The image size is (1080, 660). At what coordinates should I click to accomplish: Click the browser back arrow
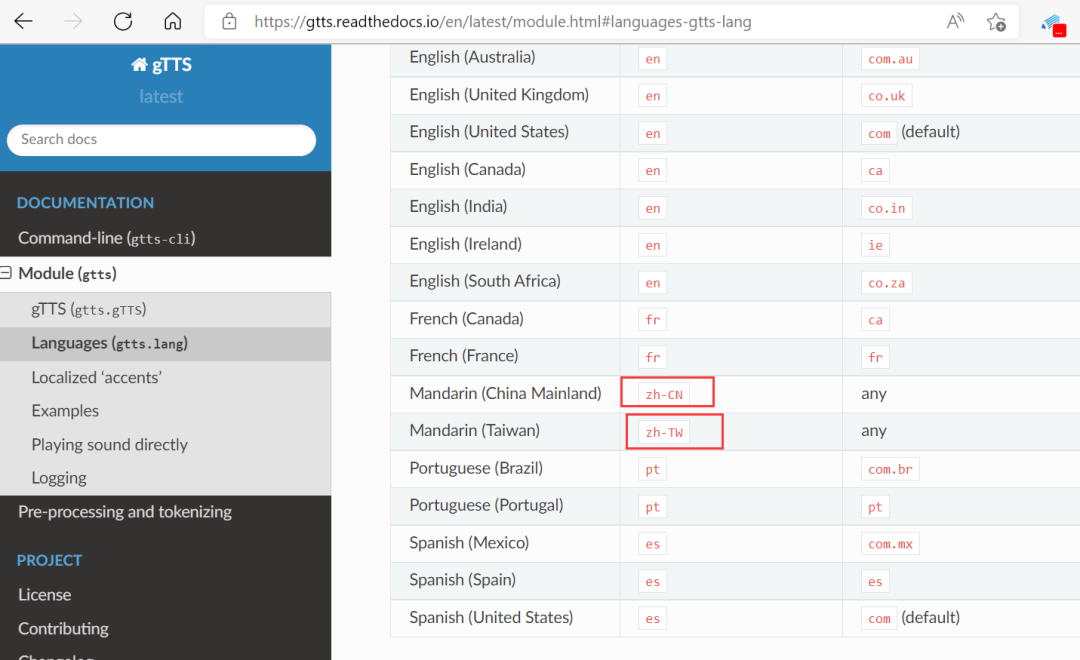pos(23,21)
